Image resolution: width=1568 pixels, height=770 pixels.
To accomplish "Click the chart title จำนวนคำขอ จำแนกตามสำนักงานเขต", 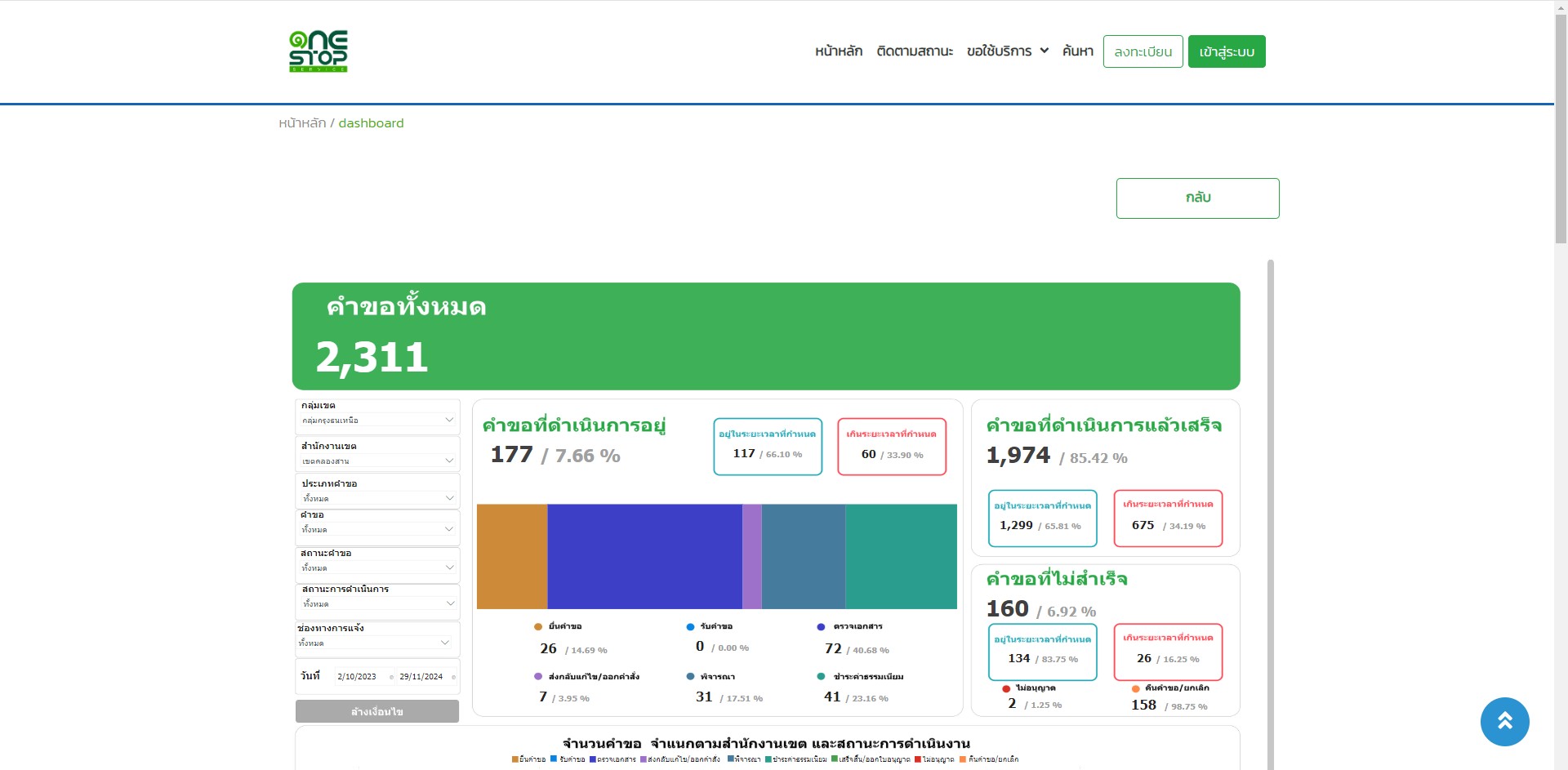I will pos(766,744).
